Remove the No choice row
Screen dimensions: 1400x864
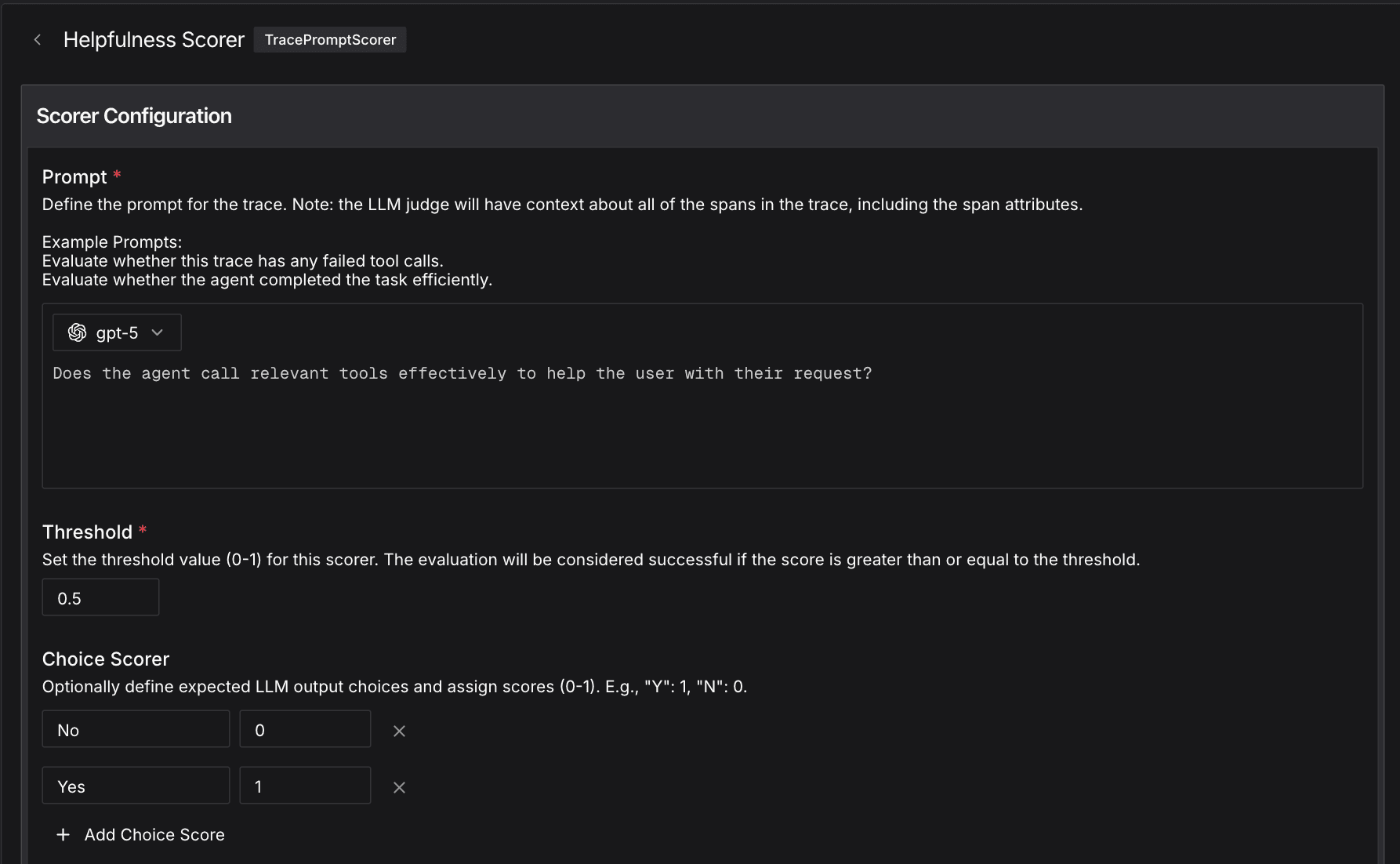point(399,731)
